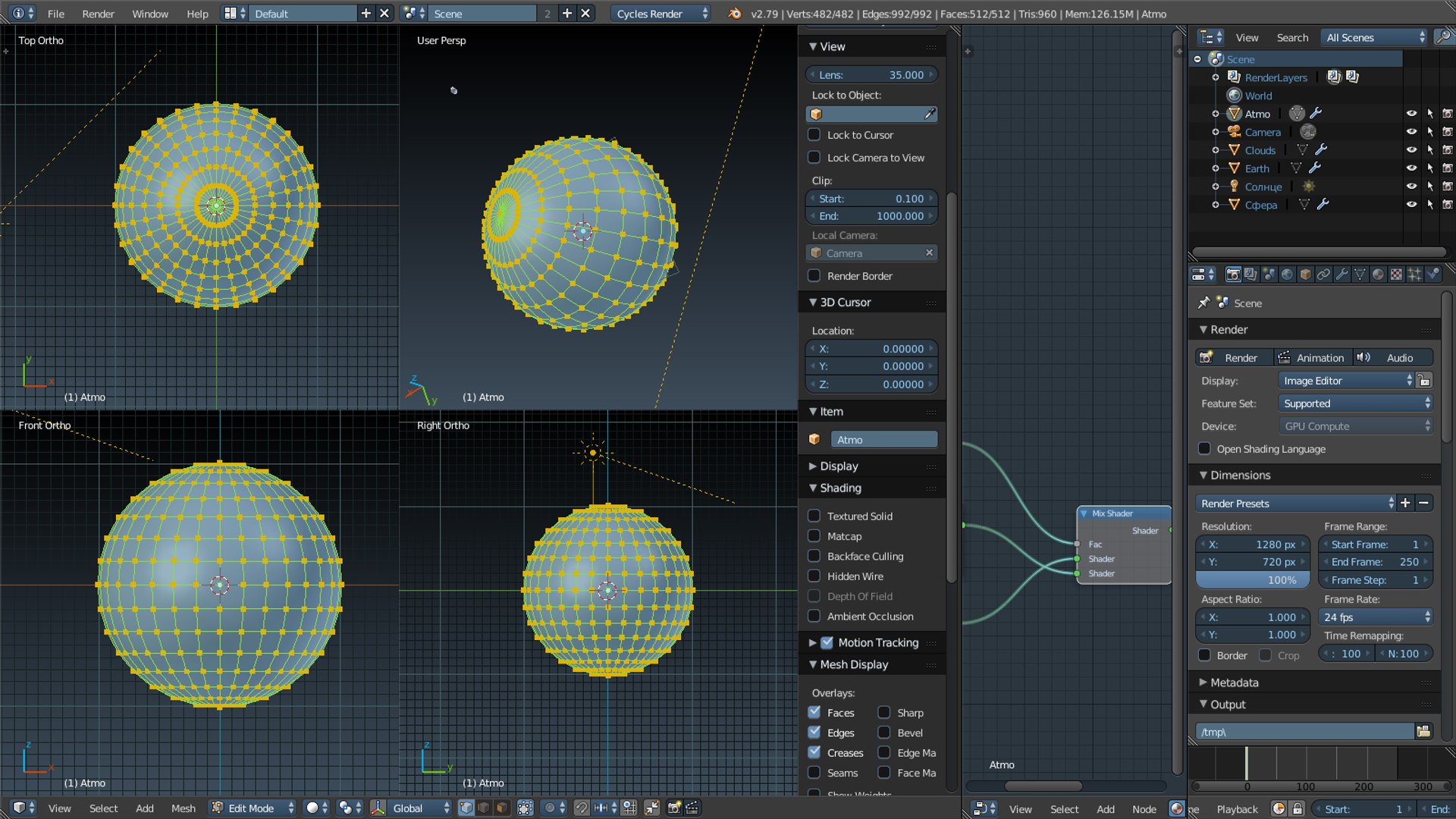This screenshot has height=819, width=1456.
Task: Select face select mode in 3D header
Action: (501, 808)
